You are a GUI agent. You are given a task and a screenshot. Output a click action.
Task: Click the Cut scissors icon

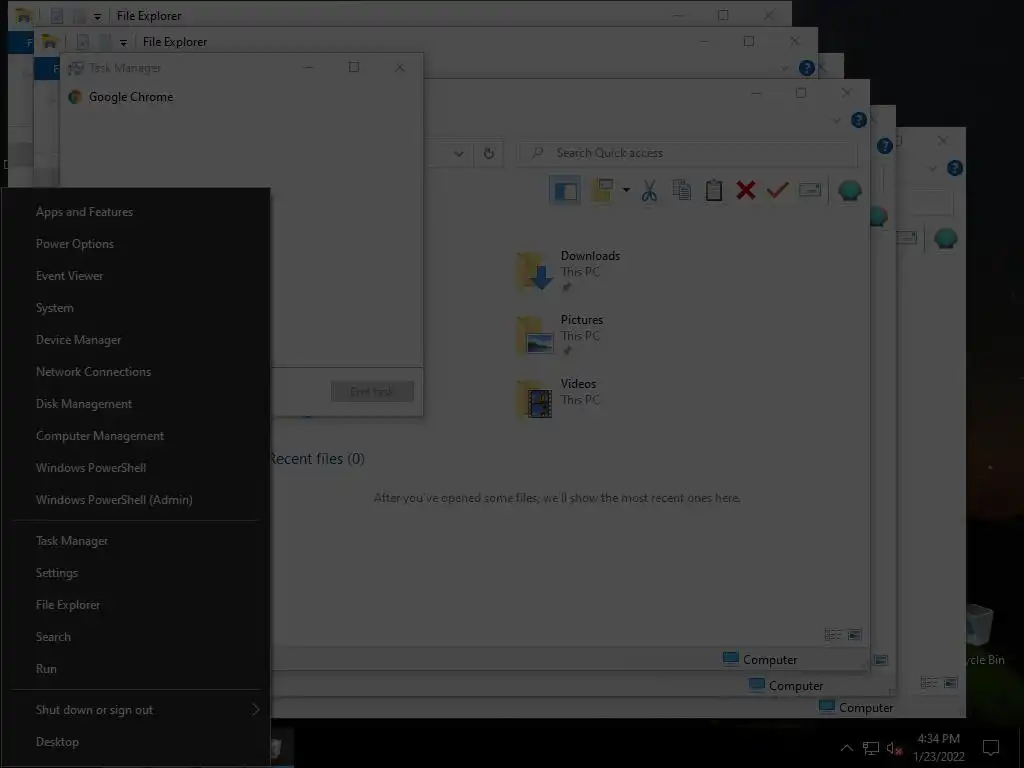(x=648, y=191)
